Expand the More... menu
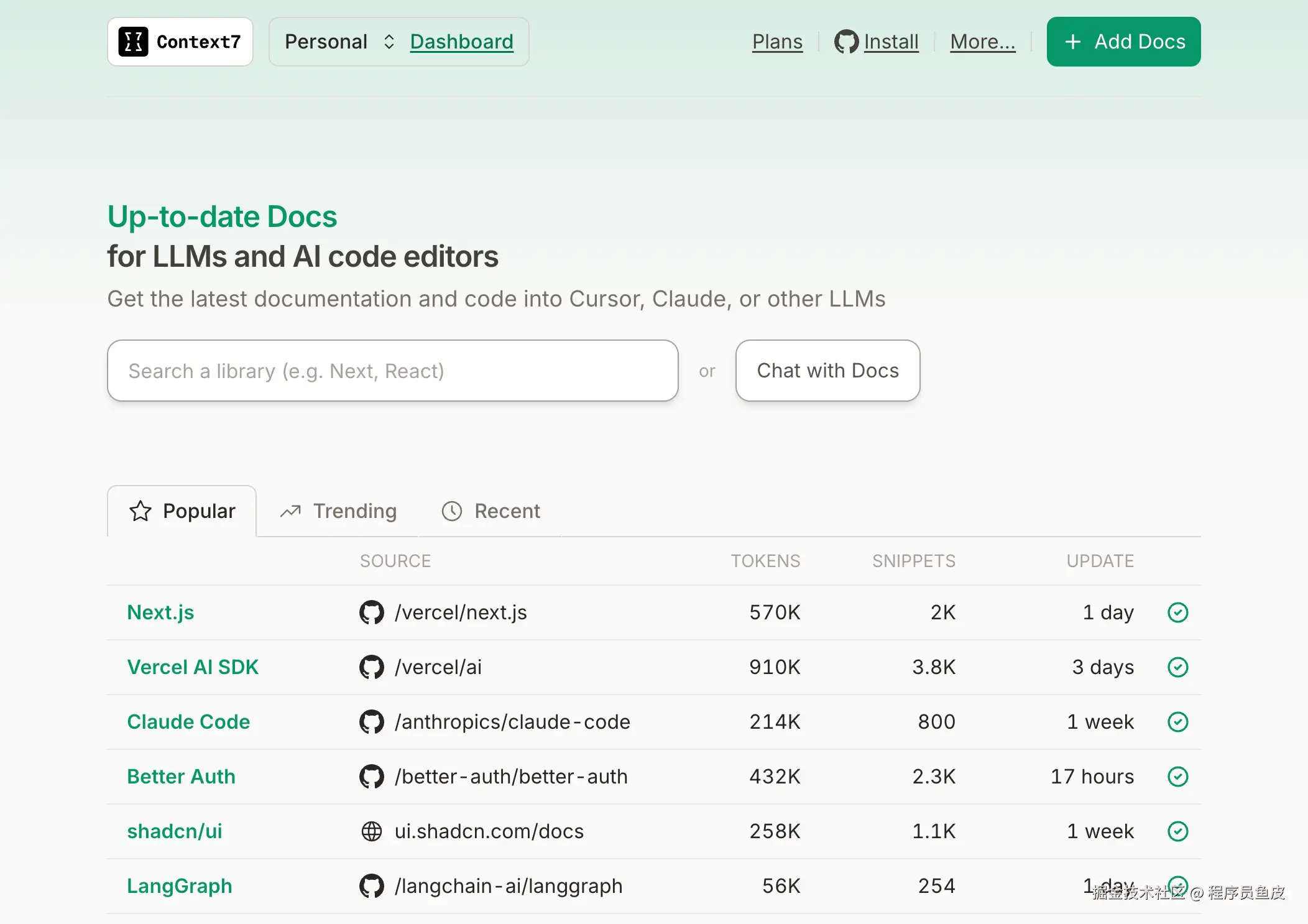The width and height of the screenshot is (1308, 924). [x=982, y=42]
